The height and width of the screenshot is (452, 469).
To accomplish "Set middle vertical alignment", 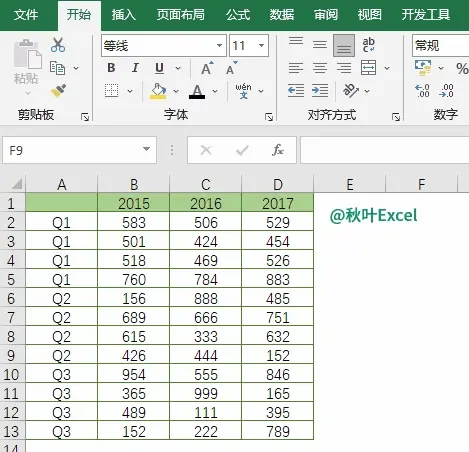I will (320, 45).
